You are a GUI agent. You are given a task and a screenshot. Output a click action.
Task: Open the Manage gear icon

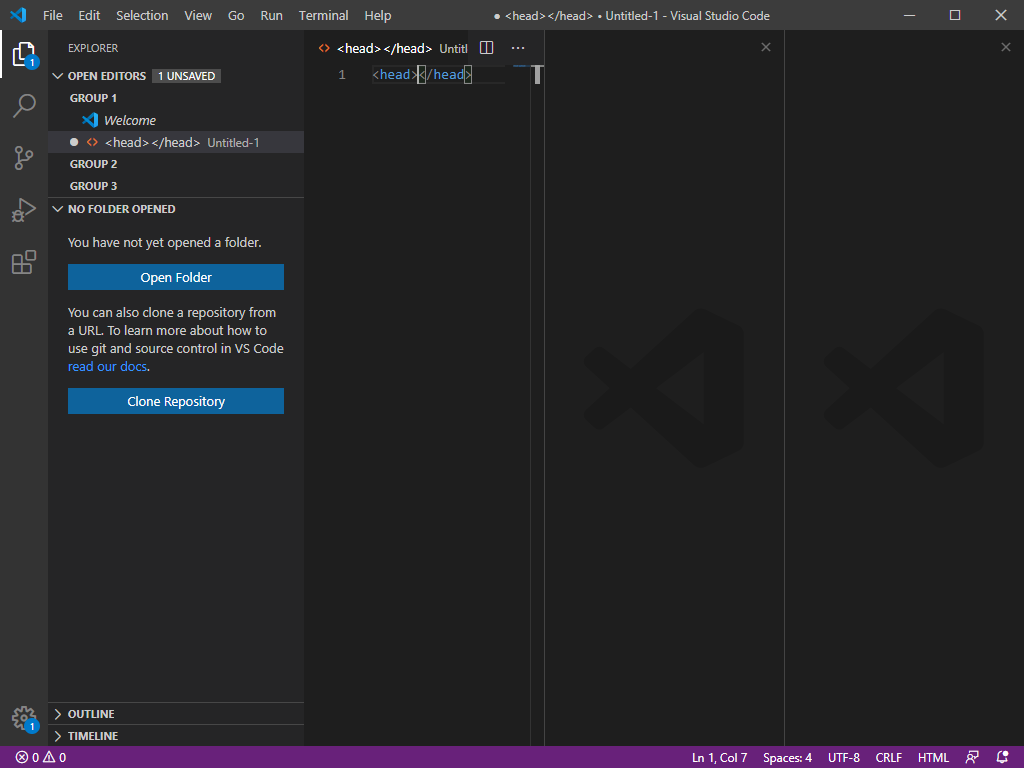click(x=24, y=718)
